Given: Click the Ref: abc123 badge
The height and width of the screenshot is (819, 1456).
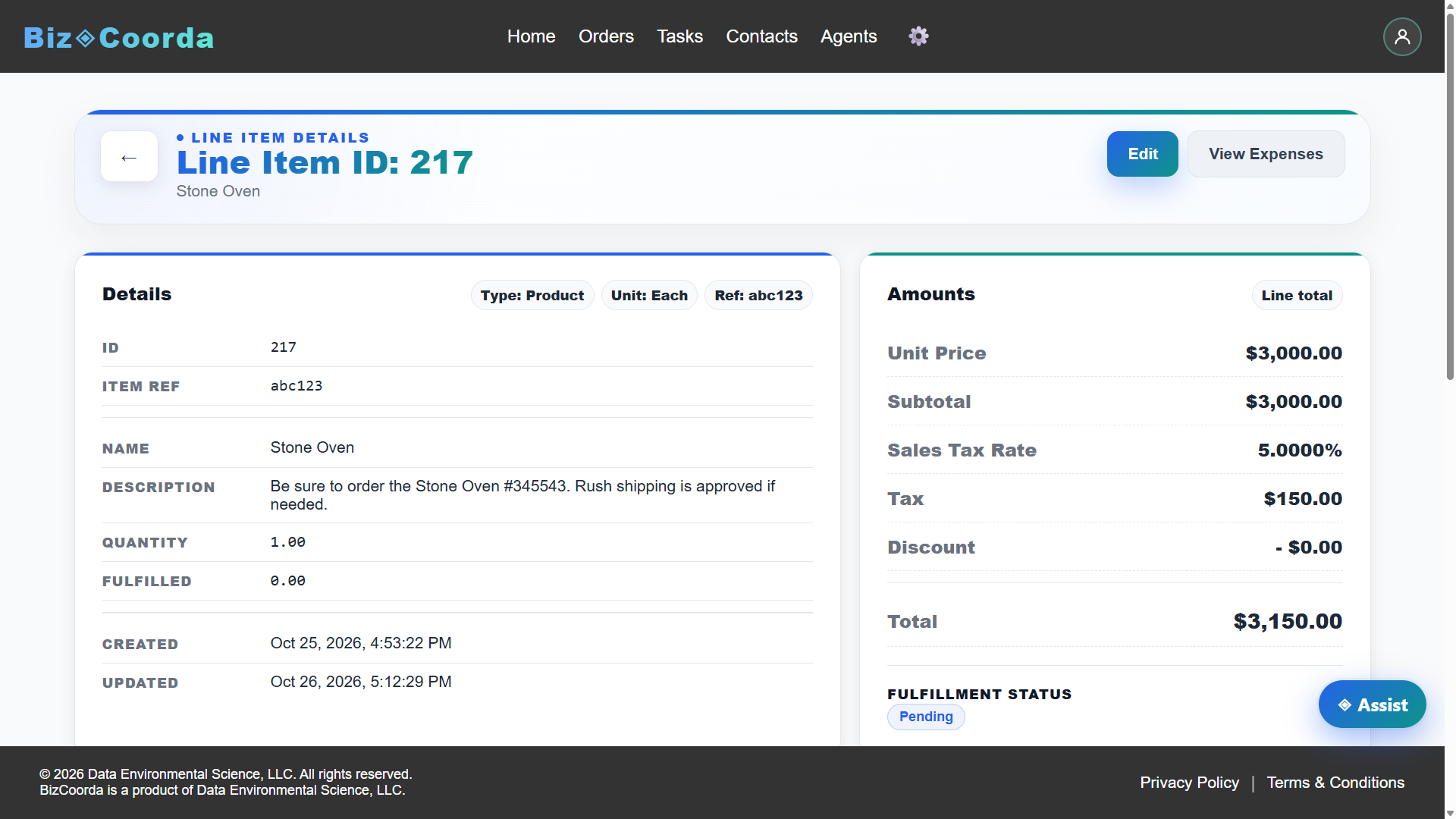Looking at the screenshot, I should pos(758,295).
